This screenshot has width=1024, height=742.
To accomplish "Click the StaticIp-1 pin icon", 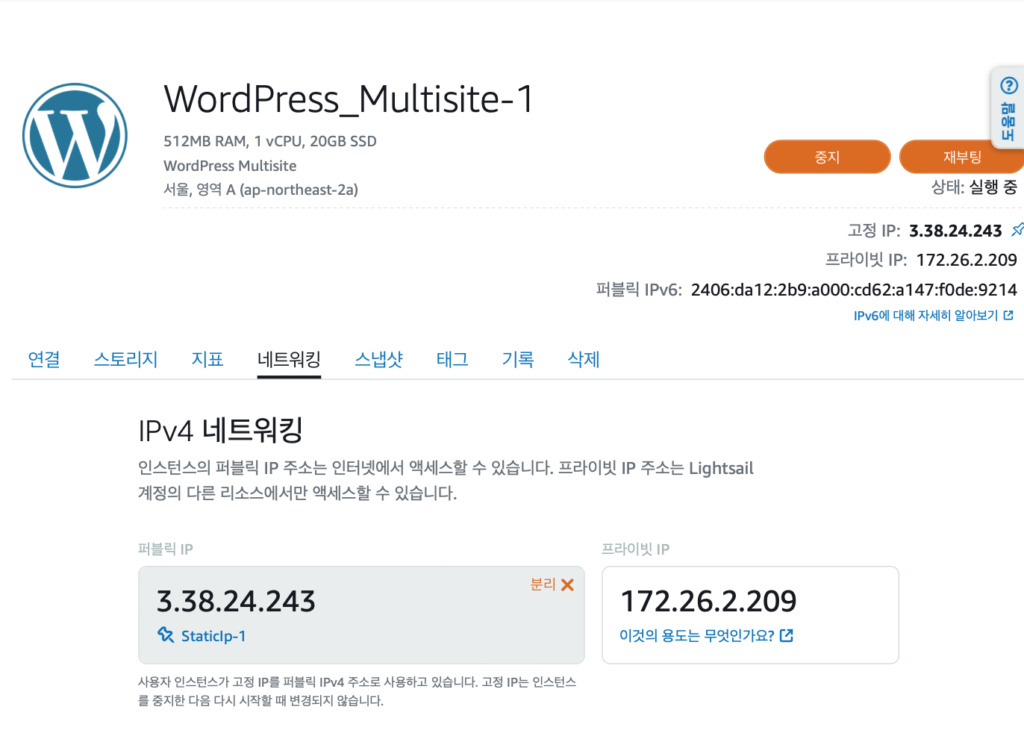I will point(166,635).
